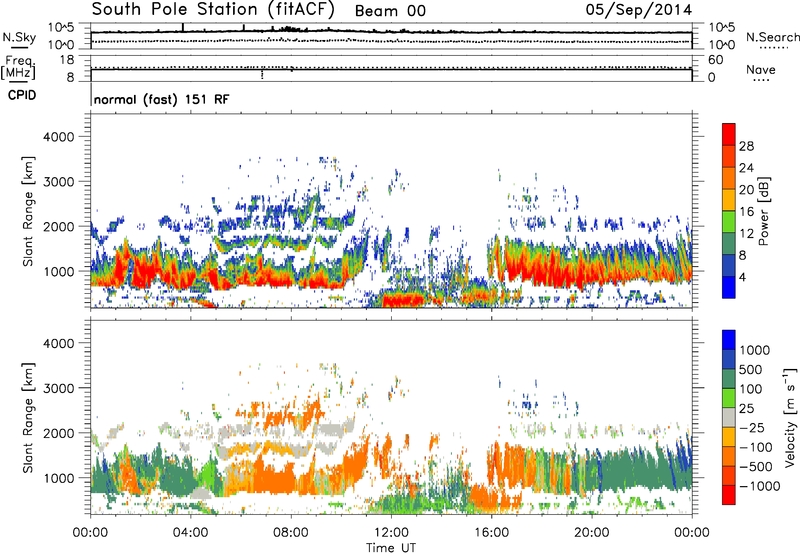Click the 'South Pole Station (fitACF)' title
Viewport: 800px width, 554px height.
click(x=213, y=9)
